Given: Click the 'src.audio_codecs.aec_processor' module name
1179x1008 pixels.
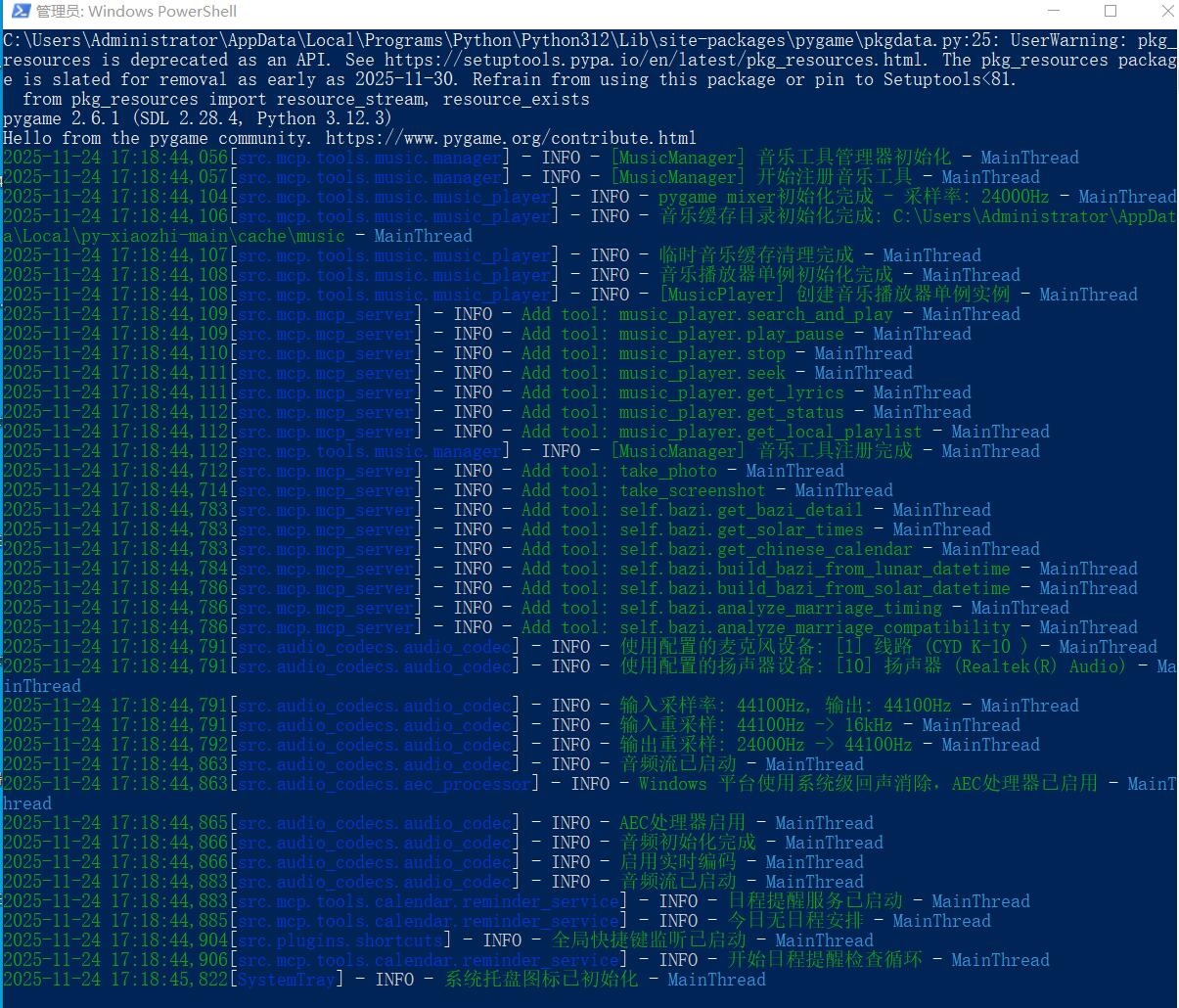Looking at the screenshot, I should (x=385, y=784).
